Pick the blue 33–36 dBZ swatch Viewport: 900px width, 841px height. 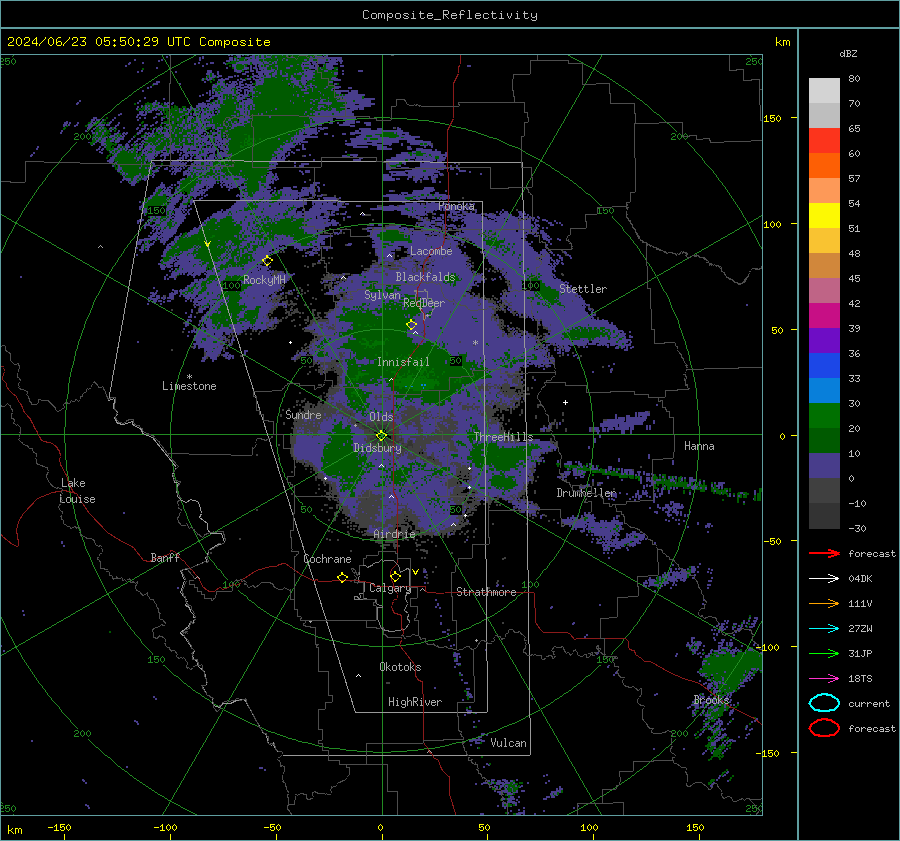click(x=824, y=365)
